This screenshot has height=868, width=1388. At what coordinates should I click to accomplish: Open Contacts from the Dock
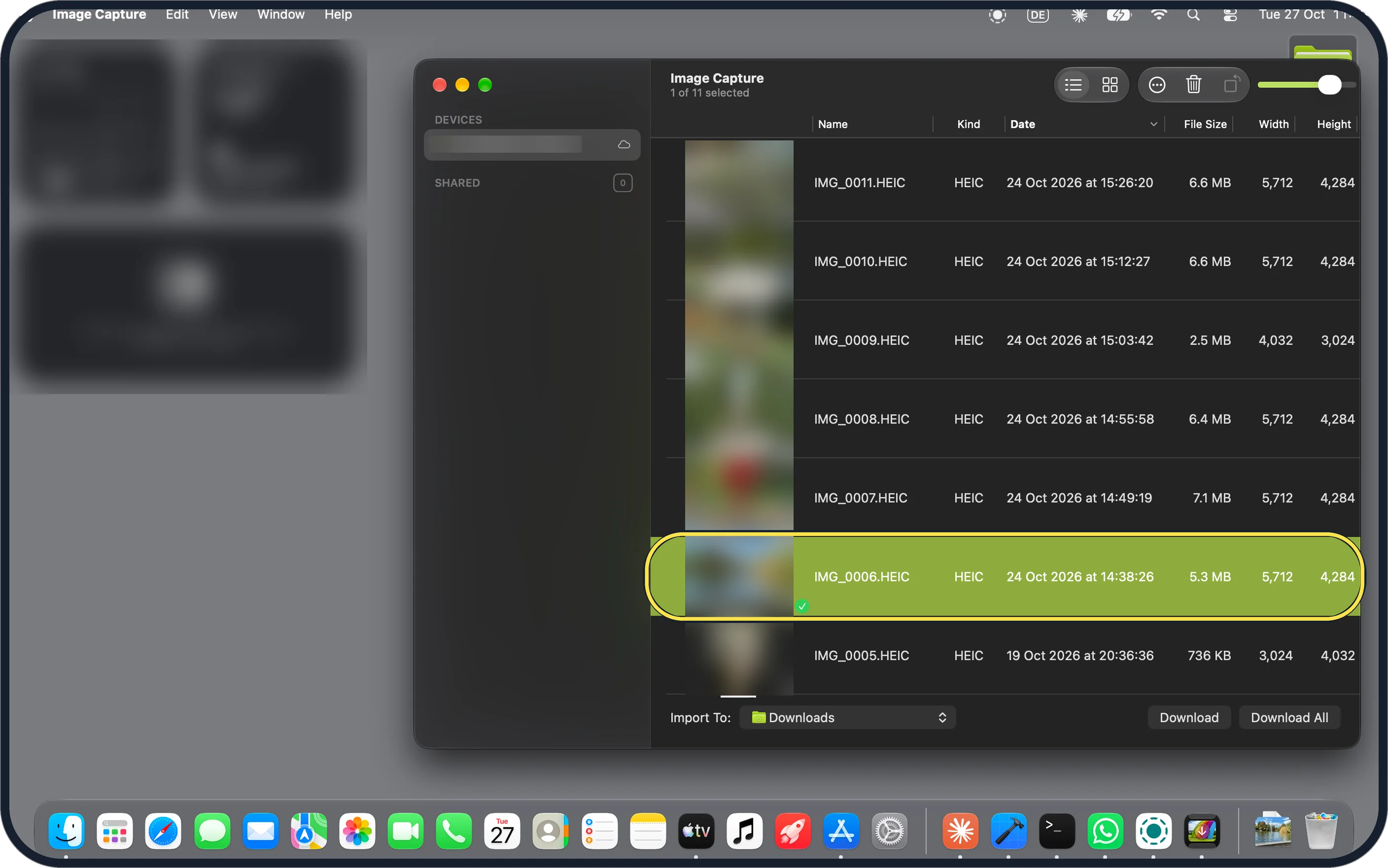pos(550,831)
